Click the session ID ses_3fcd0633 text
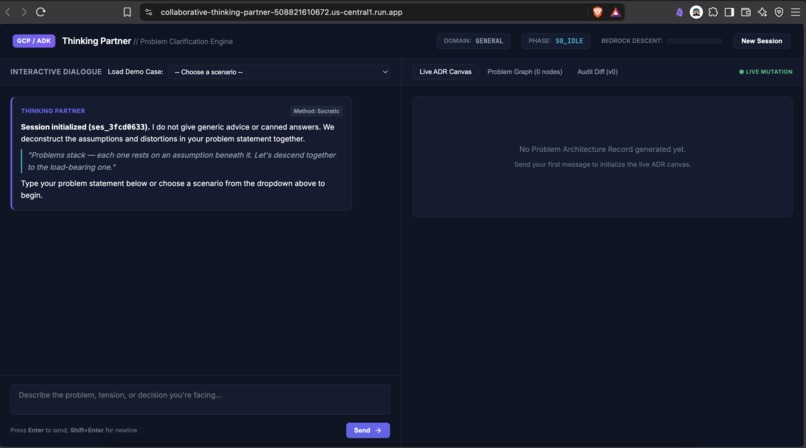 pyautogui.click(x=119, y=127)
